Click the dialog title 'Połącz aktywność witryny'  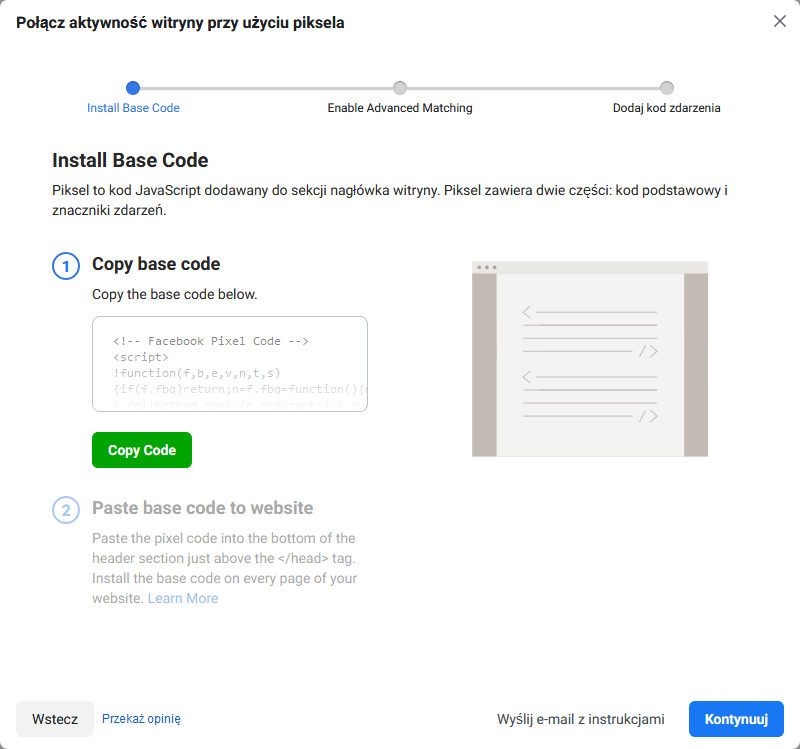click(180, 23)
